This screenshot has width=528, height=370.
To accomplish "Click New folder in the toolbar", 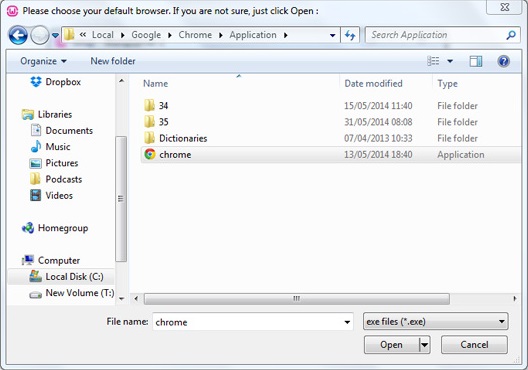I will pos(113,61).
